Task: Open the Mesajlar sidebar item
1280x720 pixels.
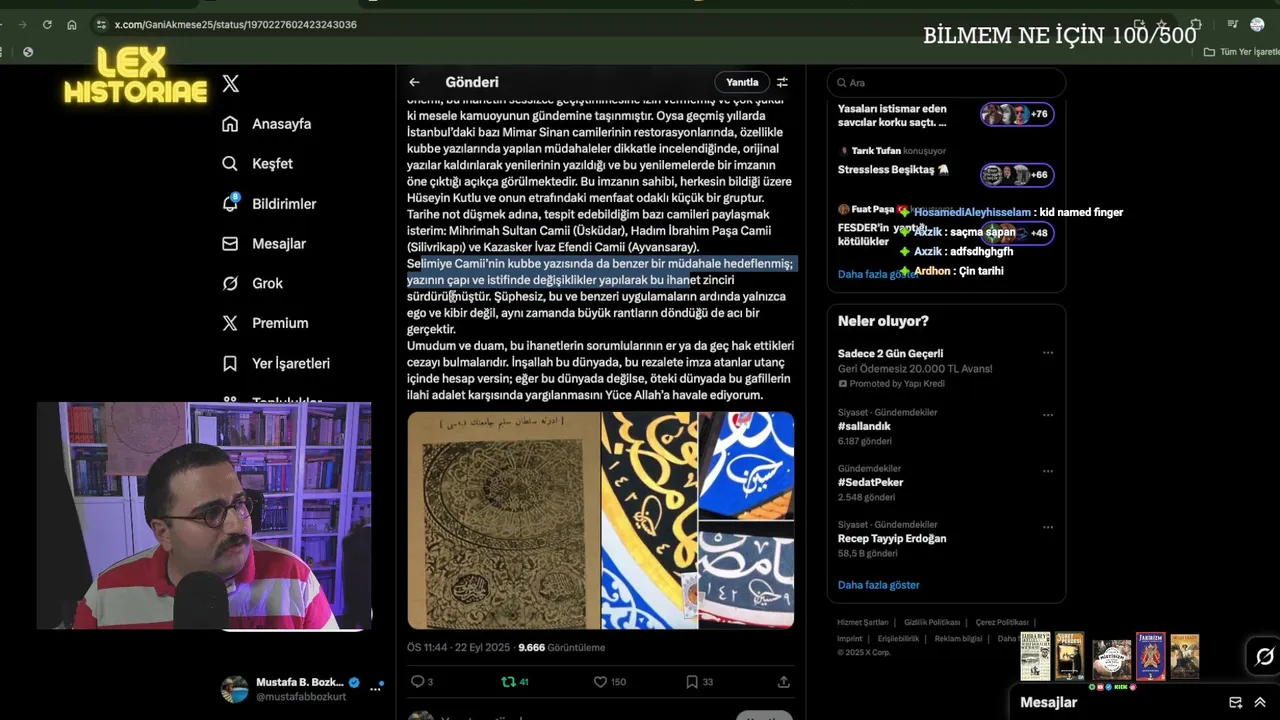Action: click(264, 243)
